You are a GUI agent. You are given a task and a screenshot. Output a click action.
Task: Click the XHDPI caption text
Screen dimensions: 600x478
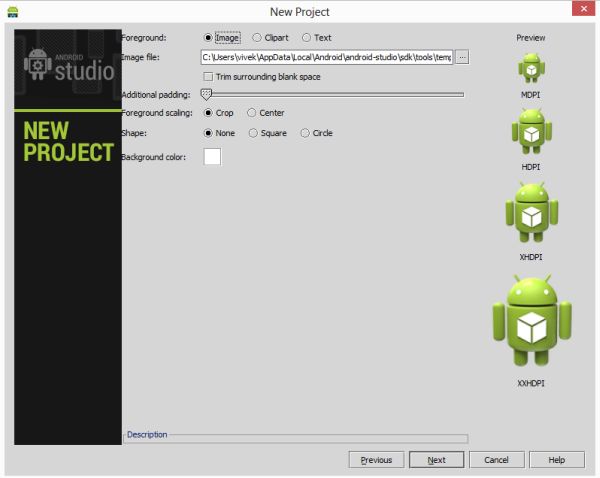(x=531, y=257)
